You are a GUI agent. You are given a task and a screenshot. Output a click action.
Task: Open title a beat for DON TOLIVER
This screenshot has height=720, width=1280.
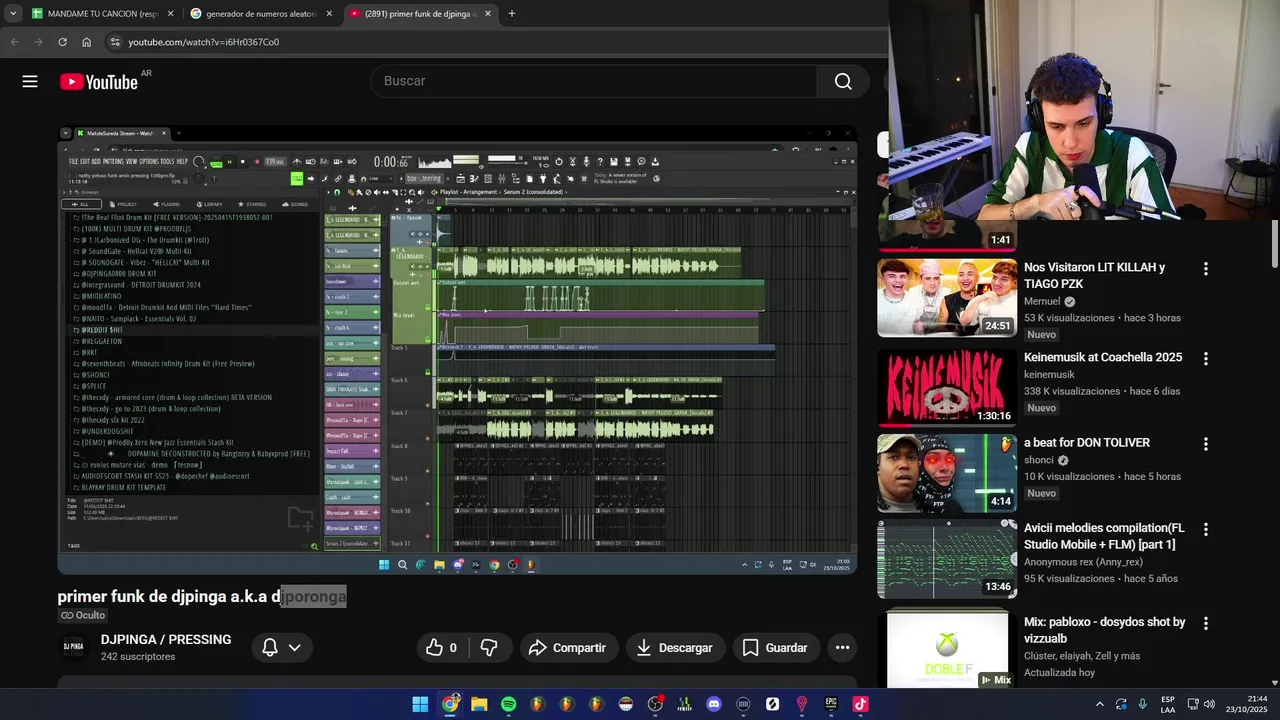1087,443
